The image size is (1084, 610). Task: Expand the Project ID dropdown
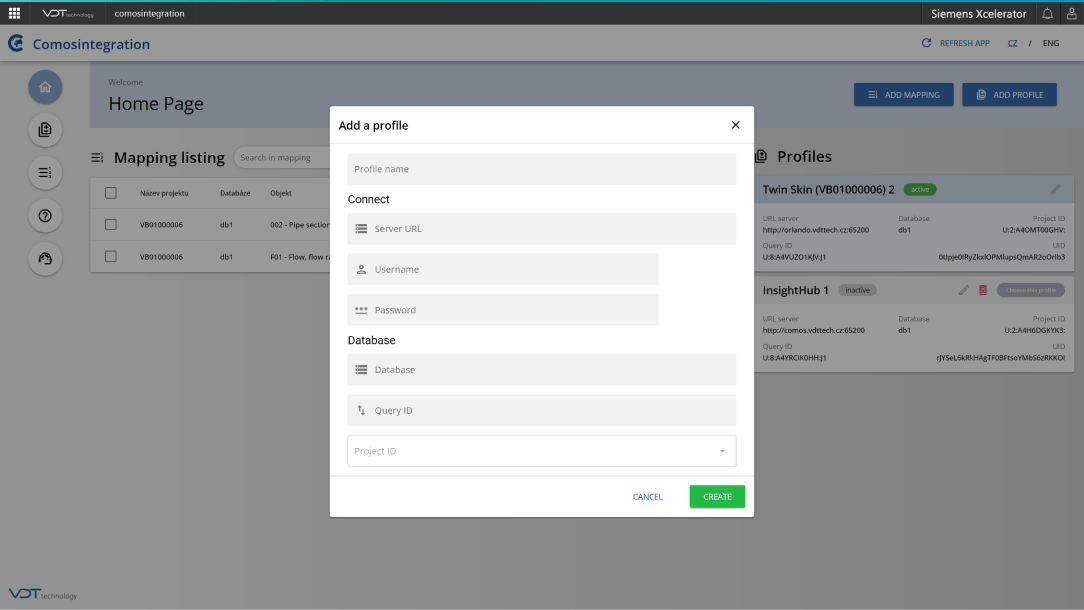pos(722,451)
